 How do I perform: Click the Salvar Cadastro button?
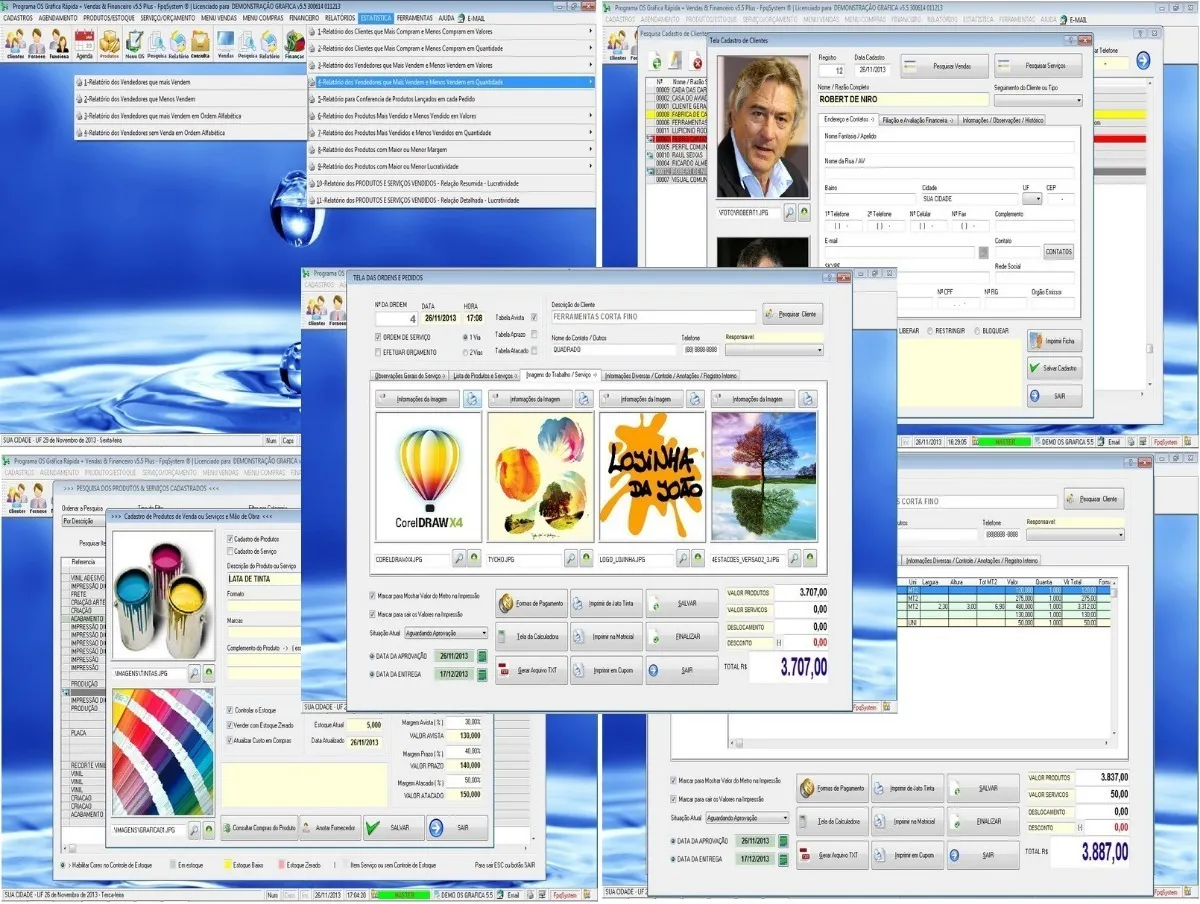[x=1054, y=367]
